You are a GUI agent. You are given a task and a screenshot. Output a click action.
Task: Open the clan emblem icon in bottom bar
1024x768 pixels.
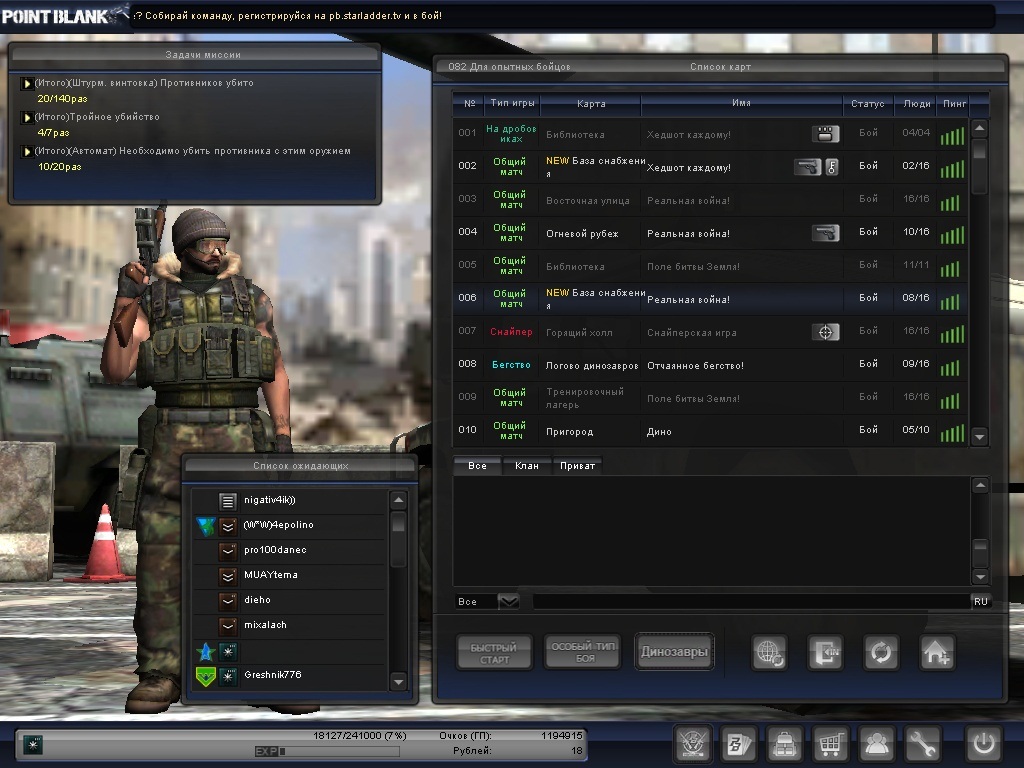click(x=692, y=744)
